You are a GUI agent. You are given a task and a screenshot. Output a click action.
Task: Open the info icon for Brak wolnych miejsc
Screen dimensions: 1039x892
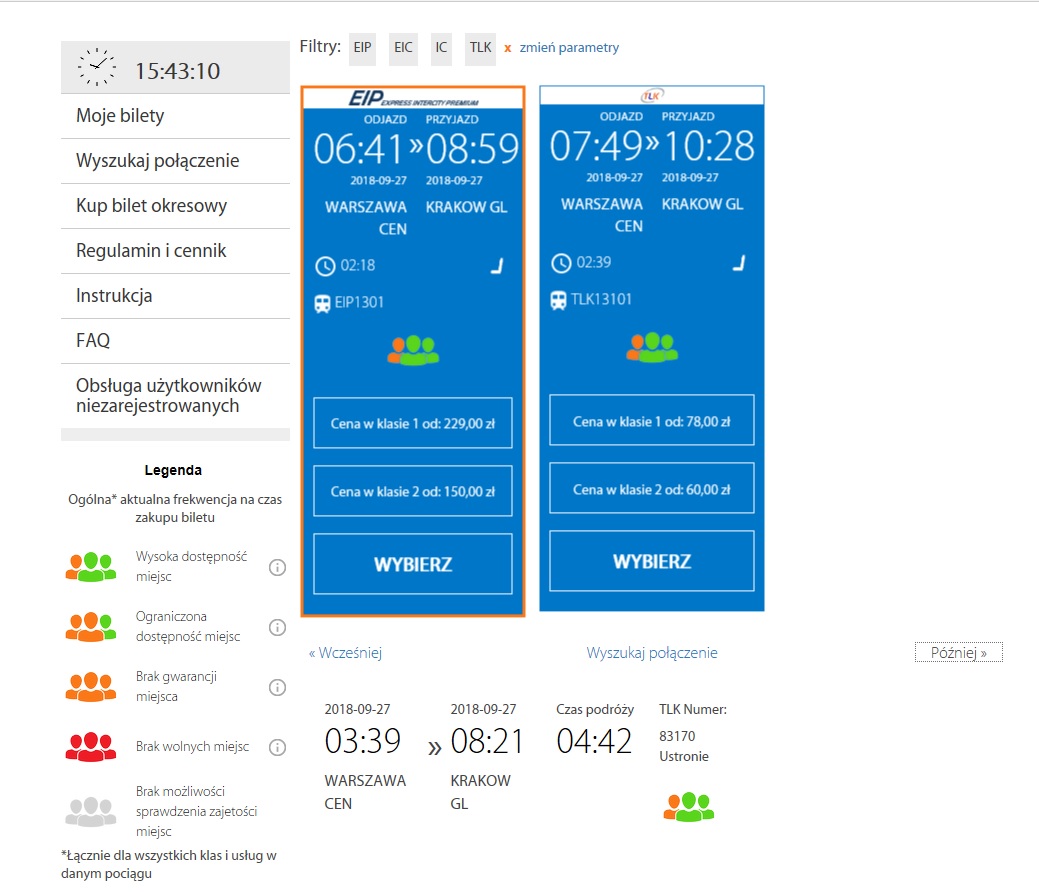(277, 748)
